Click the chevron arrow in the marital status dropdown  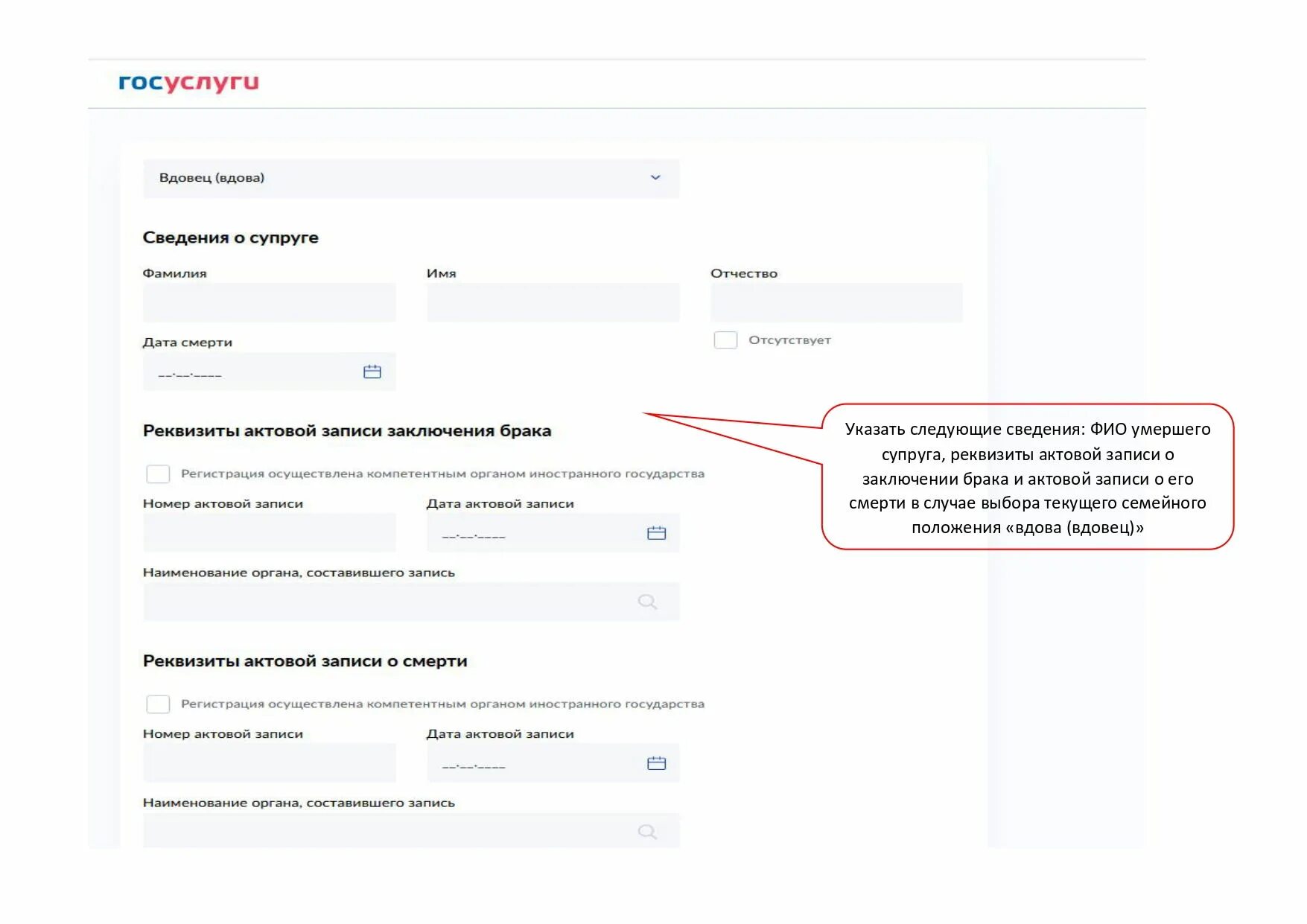click(x=655, y=177)
